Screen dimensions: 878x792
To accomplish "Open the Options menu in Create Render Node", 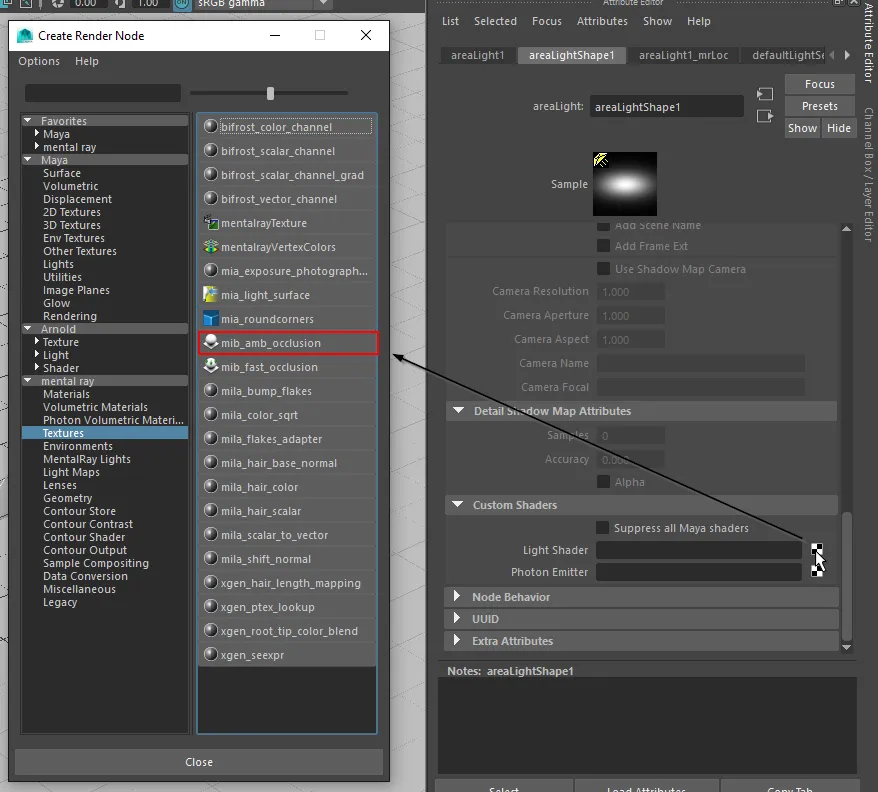I will pyautogui.click(x=39, y=61).
